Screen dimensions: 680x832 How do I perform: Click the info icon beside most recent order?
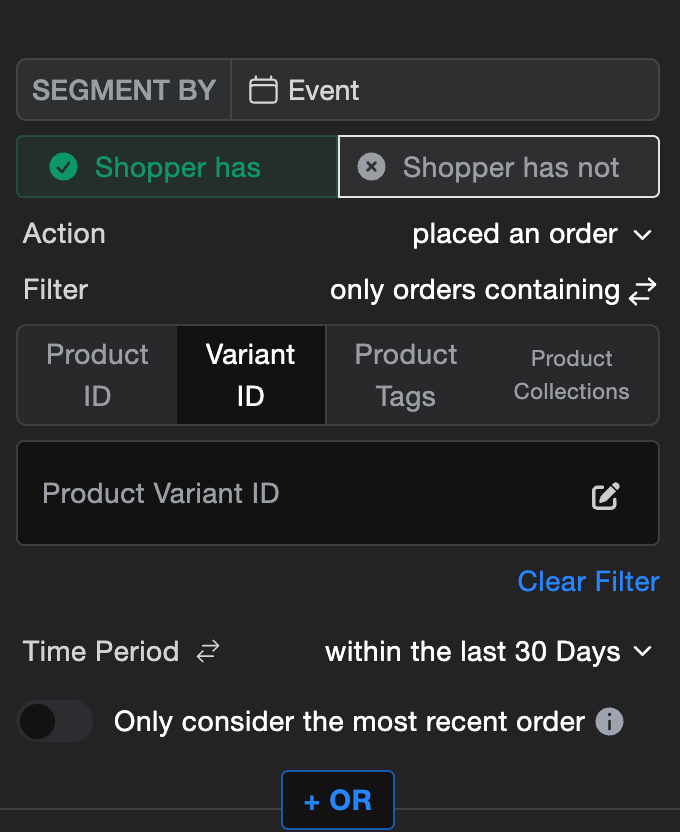(x=610, y=722)
